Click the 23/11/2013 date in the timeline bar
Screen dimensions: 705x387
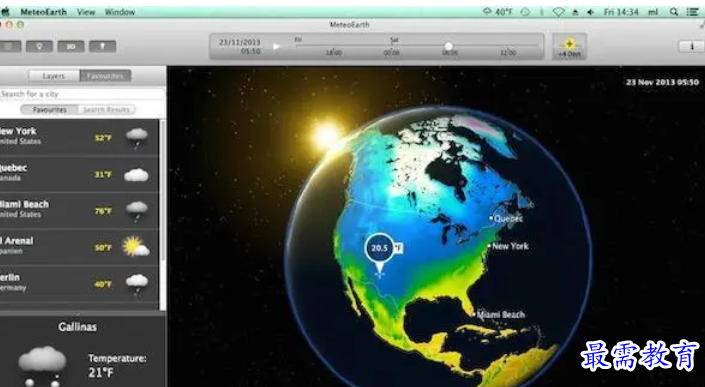click(240, 42)
